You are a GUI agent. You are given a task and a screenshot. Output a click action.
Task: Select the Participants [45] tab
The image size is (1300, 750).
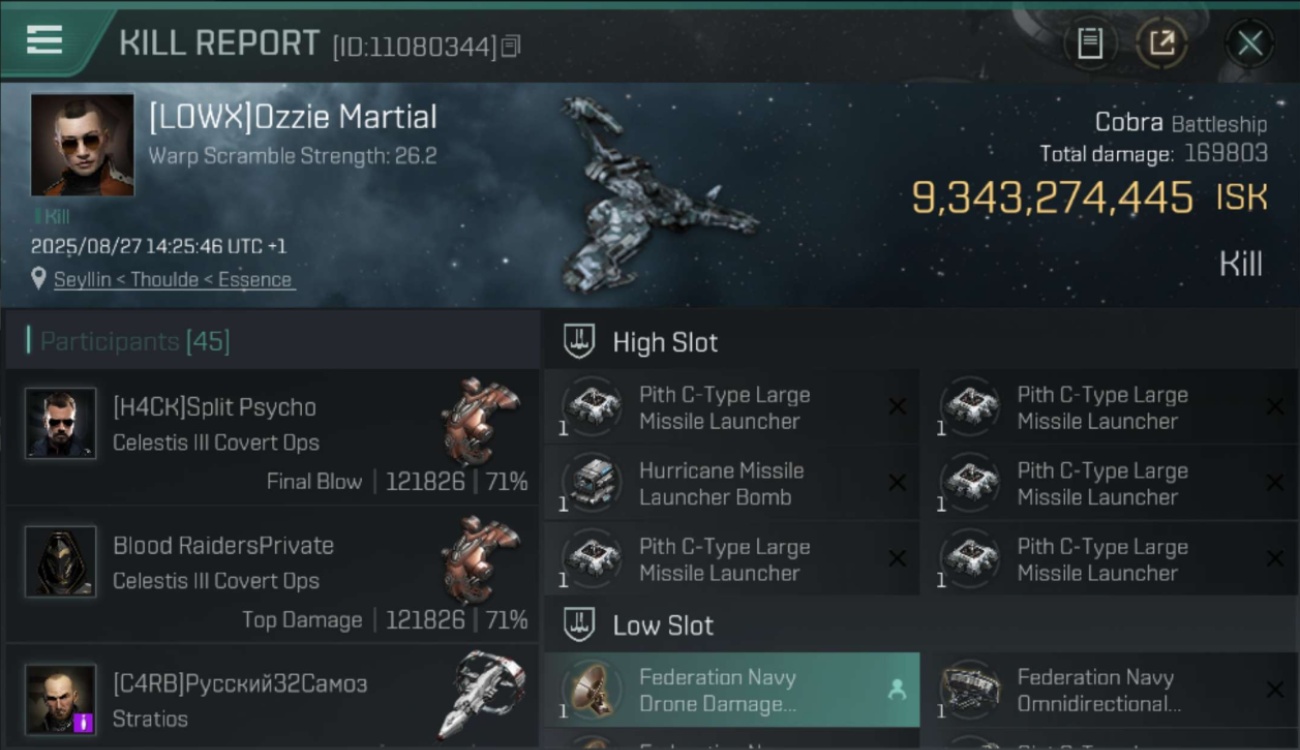[x=135, y=342]
